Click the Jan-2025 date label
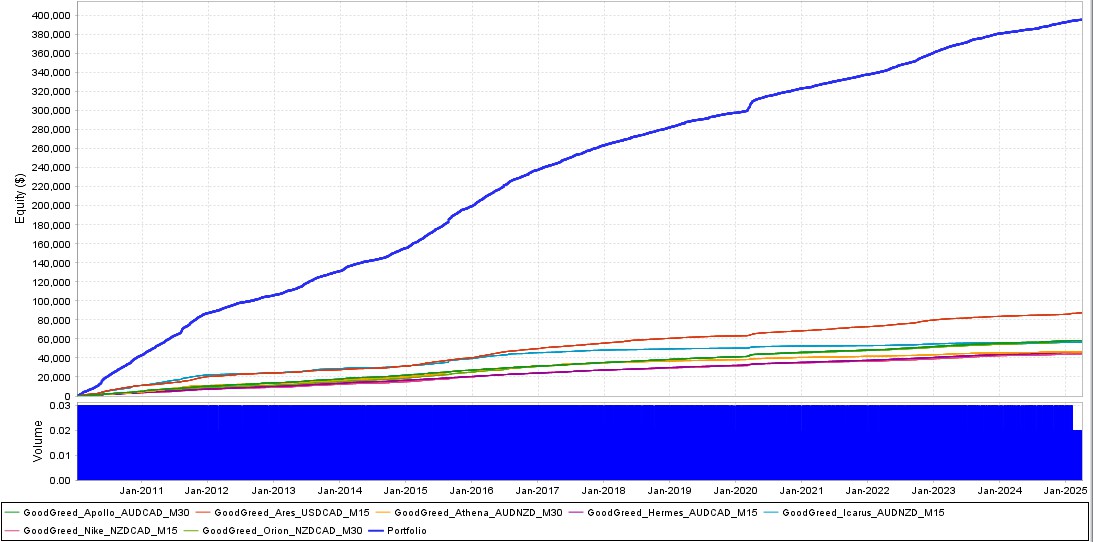 [x=1064, y=490]
